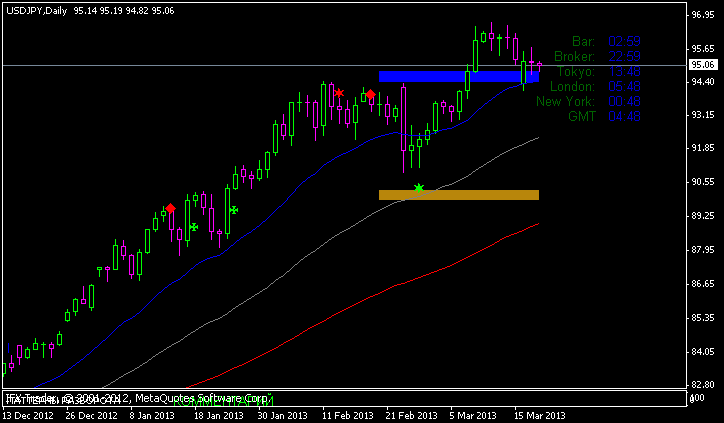Click the green star on the orange zone

(418, 188)
